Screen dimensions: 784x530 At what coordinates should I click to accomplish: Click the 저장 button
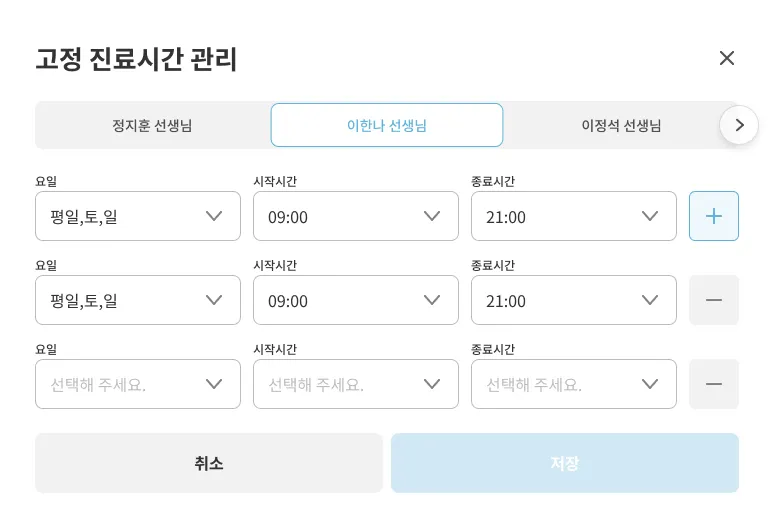point(564,463)
